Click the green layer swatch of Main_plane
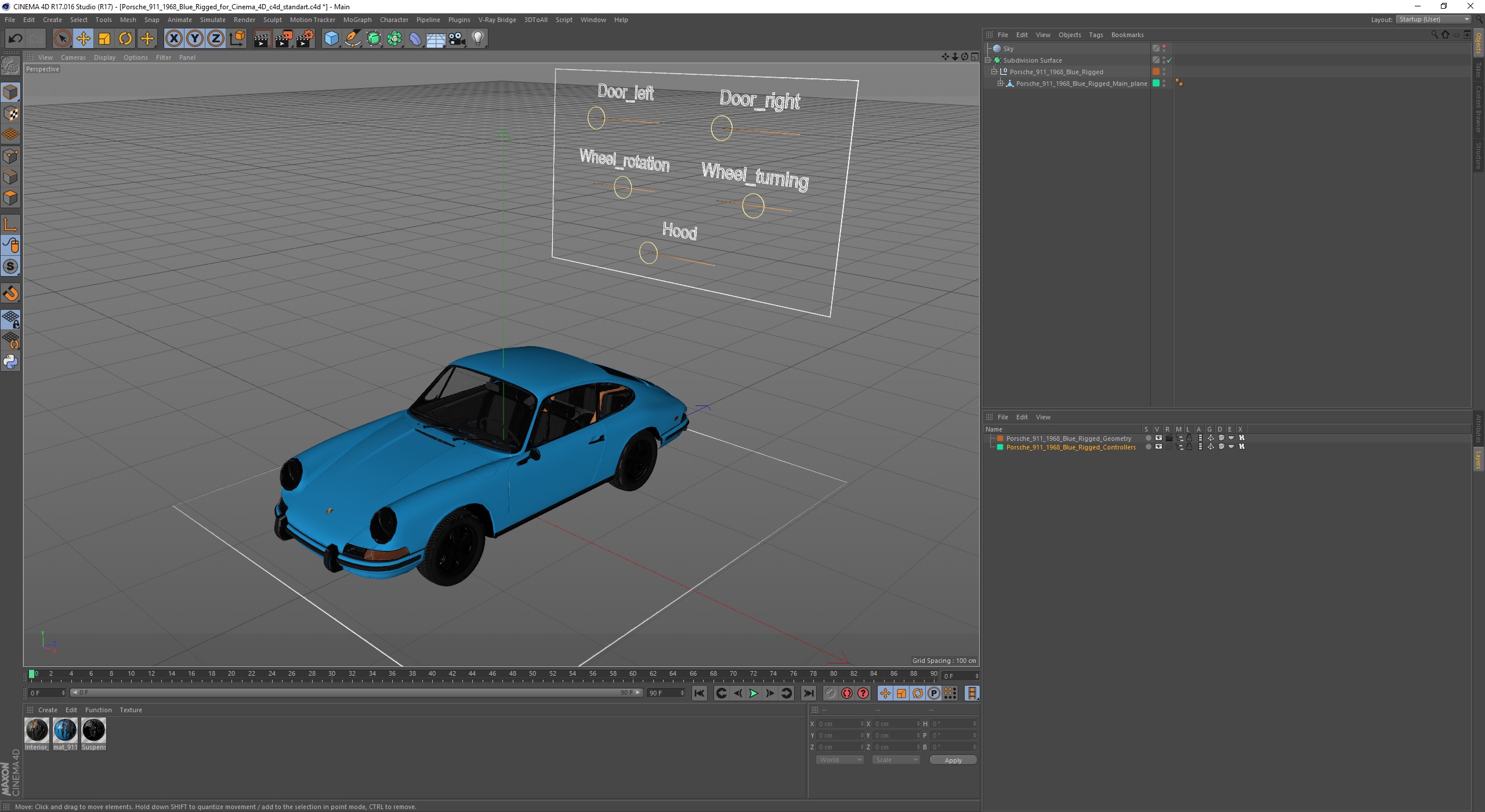 [x=1156, y=84]
